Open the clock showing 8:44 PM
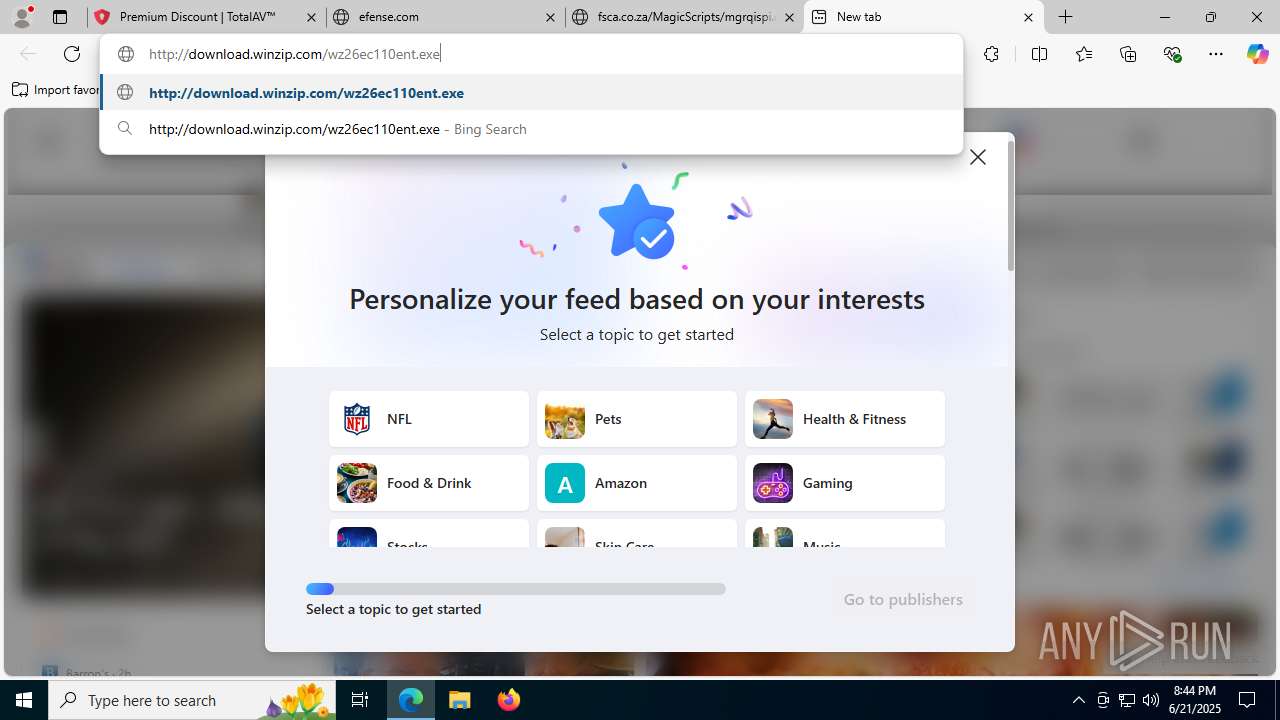The image size is (1280, 720). coord(1195,700)
